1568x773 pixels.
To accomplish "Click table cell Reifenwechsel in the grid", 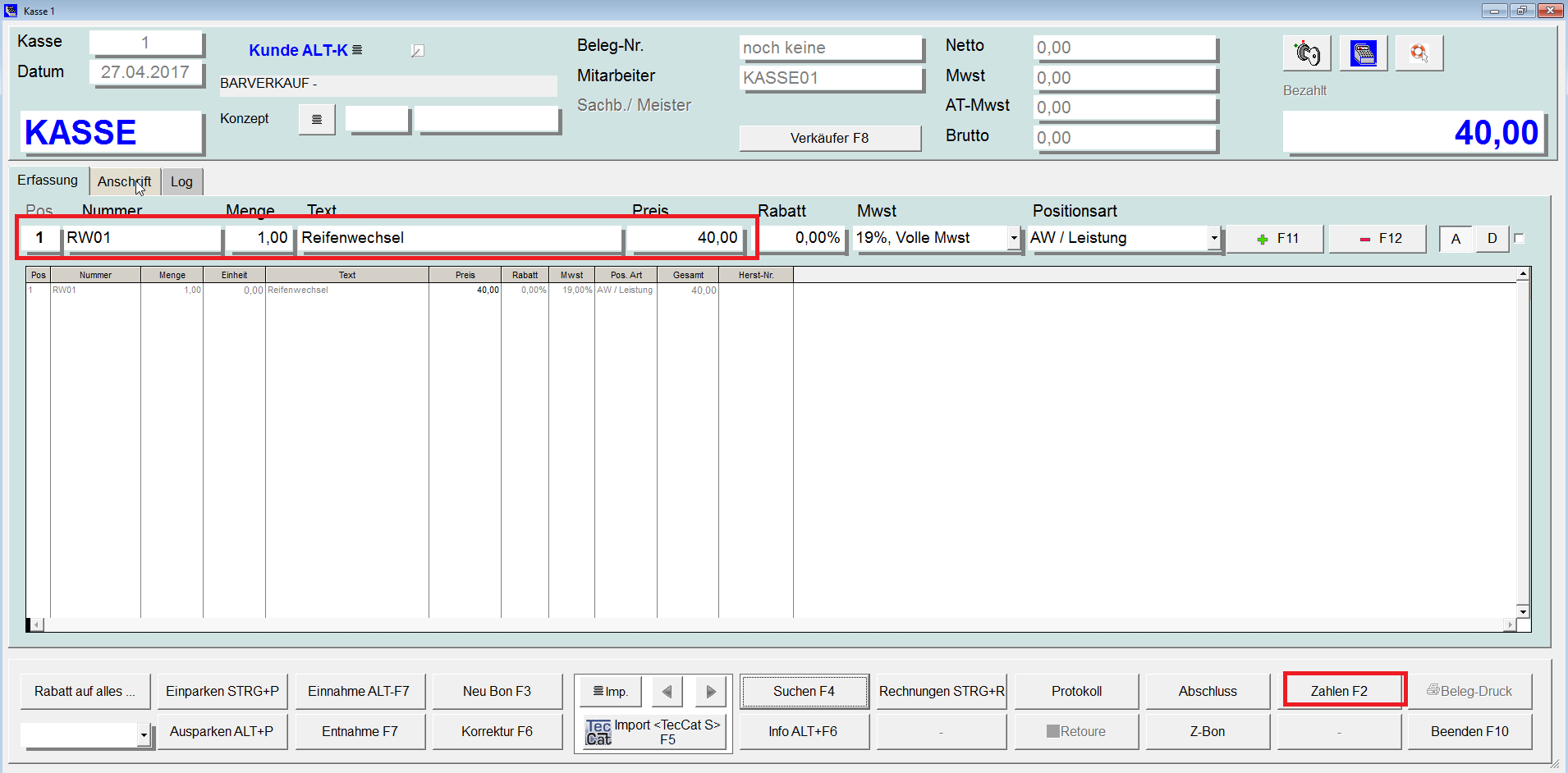I will tap(346, 290).
